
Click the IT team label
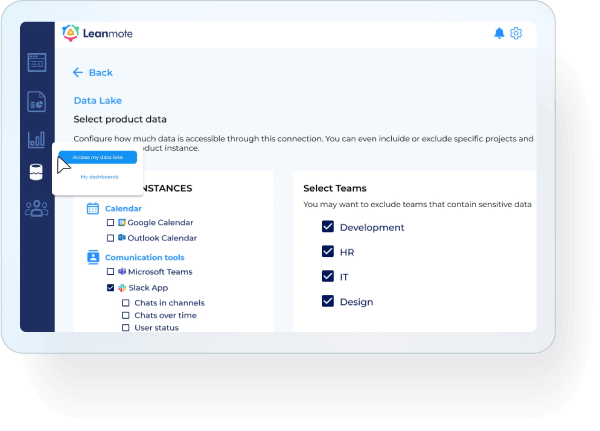tap(344, 277)
